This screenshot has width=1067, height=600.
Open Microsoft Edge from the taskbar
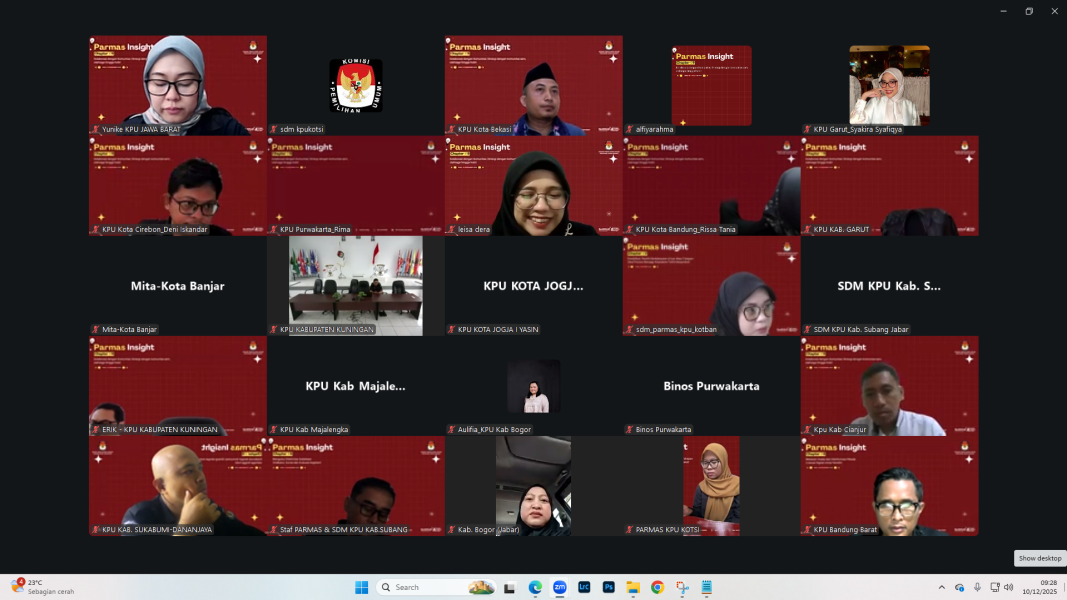[x=535, y=587]
